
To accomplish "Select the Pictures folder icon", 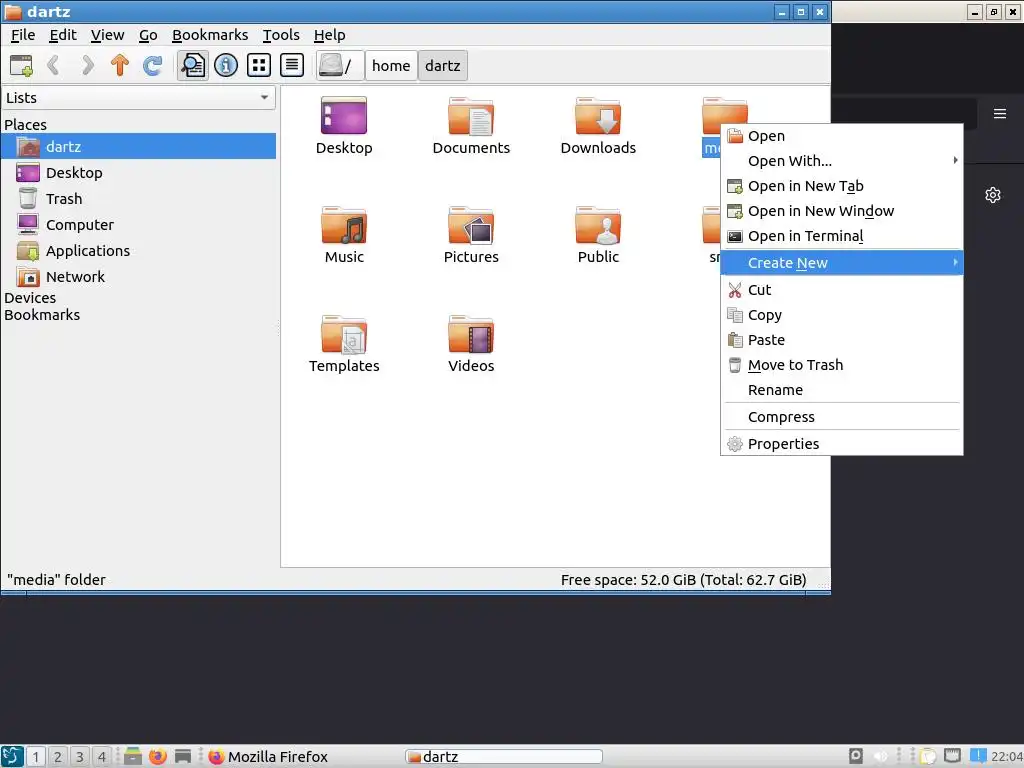I will (471, 225).
